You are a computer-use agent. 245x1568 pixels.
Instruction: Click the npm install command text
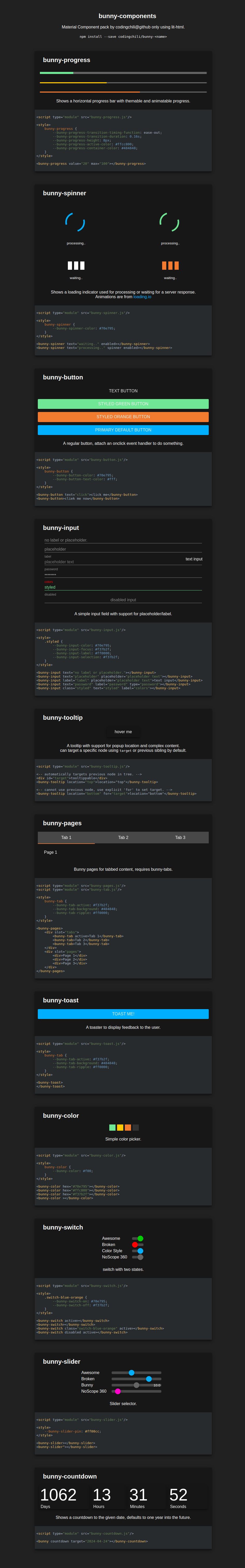click(123, 36)
